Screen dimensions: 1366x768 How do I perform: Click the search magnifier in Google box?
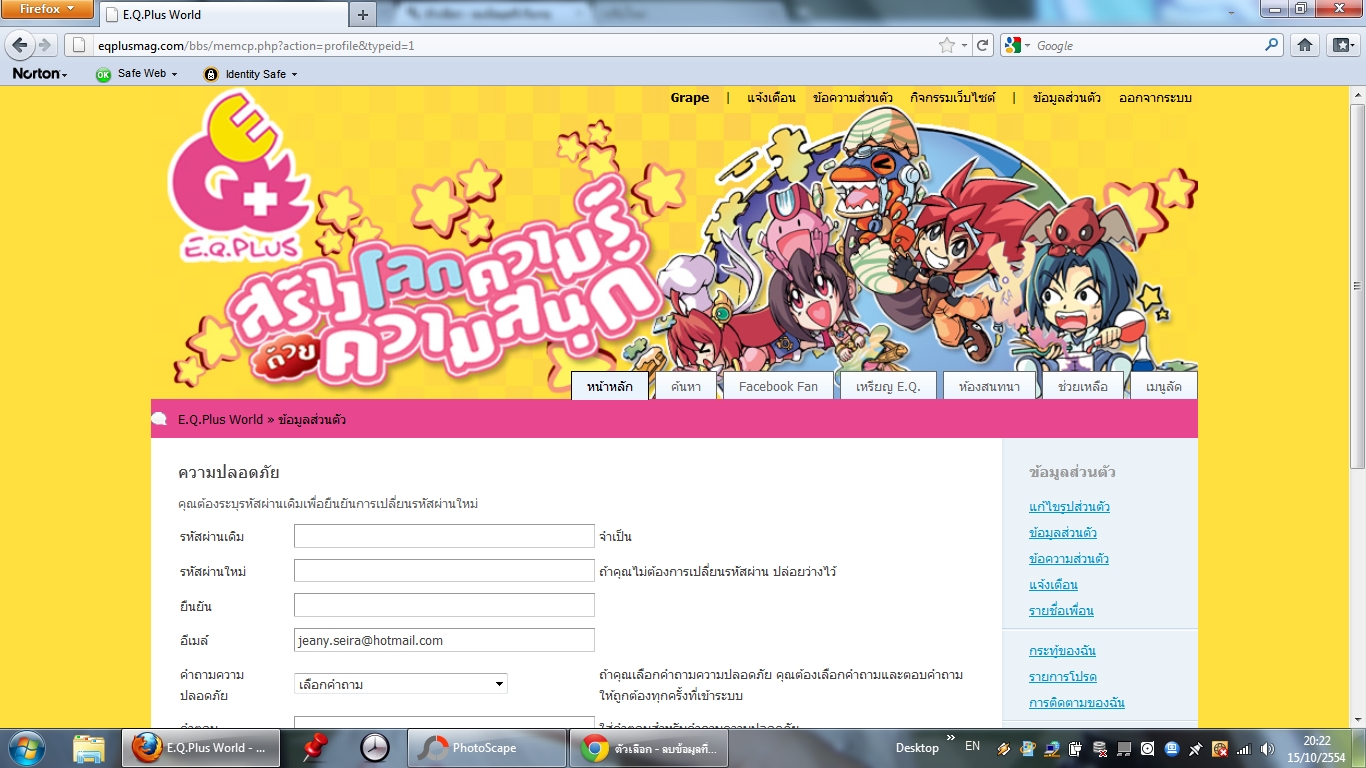tap(1272, 45)
